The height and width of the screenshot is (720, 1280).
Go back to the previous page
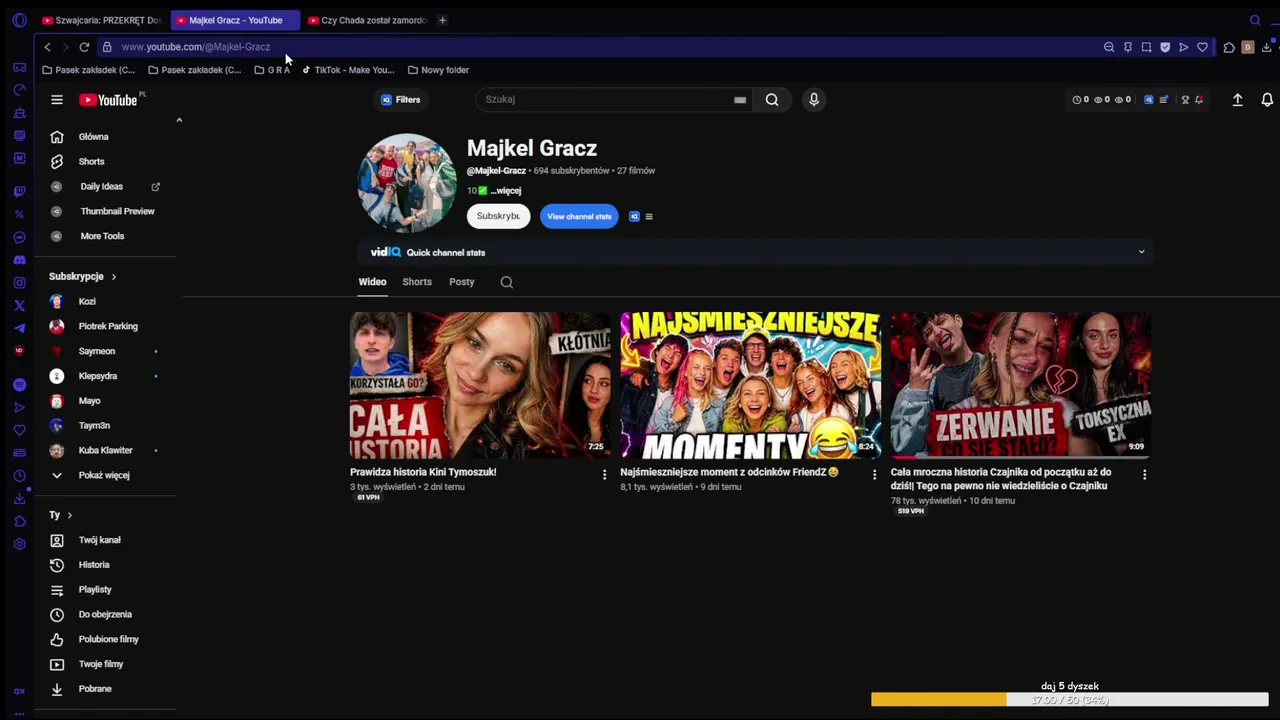(x=47, y=47)
